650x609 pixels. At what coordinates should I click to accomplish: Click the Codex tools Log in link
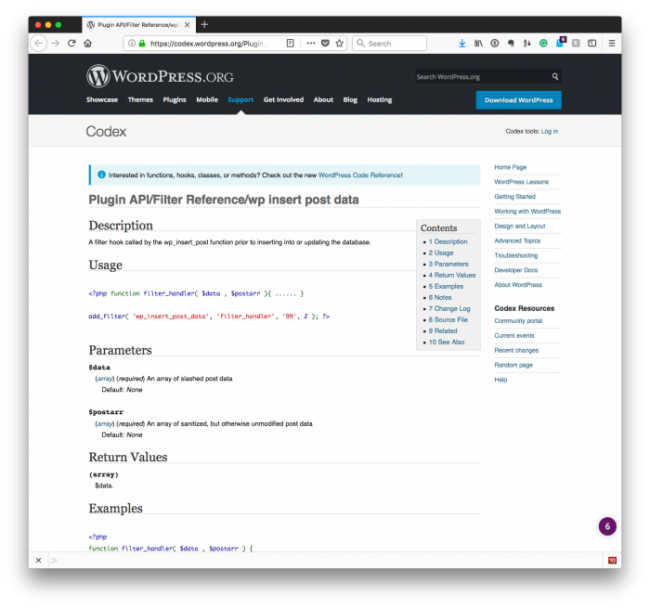pyautogui.click(x=549, y=131)
